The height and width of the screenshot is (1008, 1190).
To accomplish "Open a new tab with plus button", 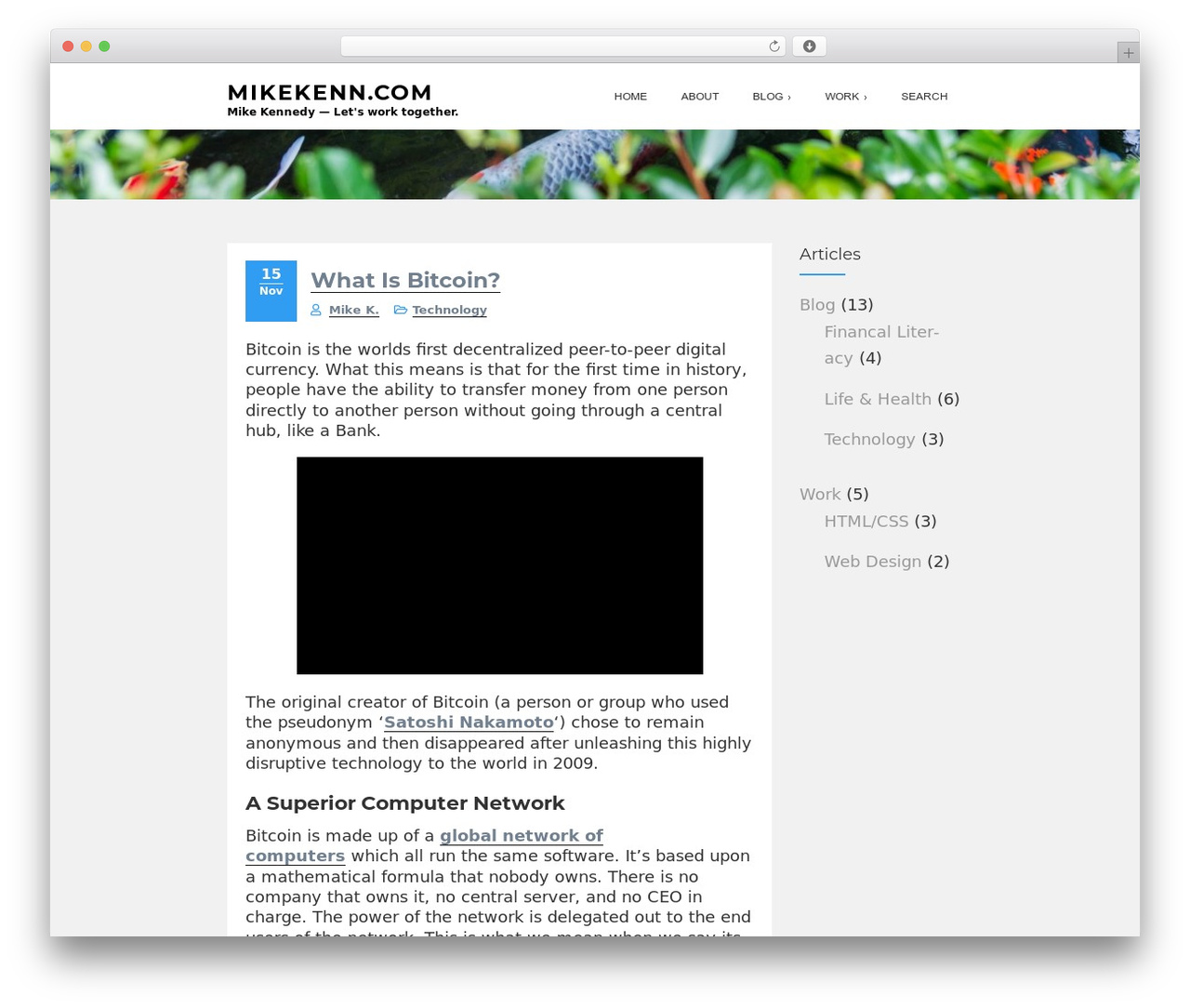I will click(1128, 53).
